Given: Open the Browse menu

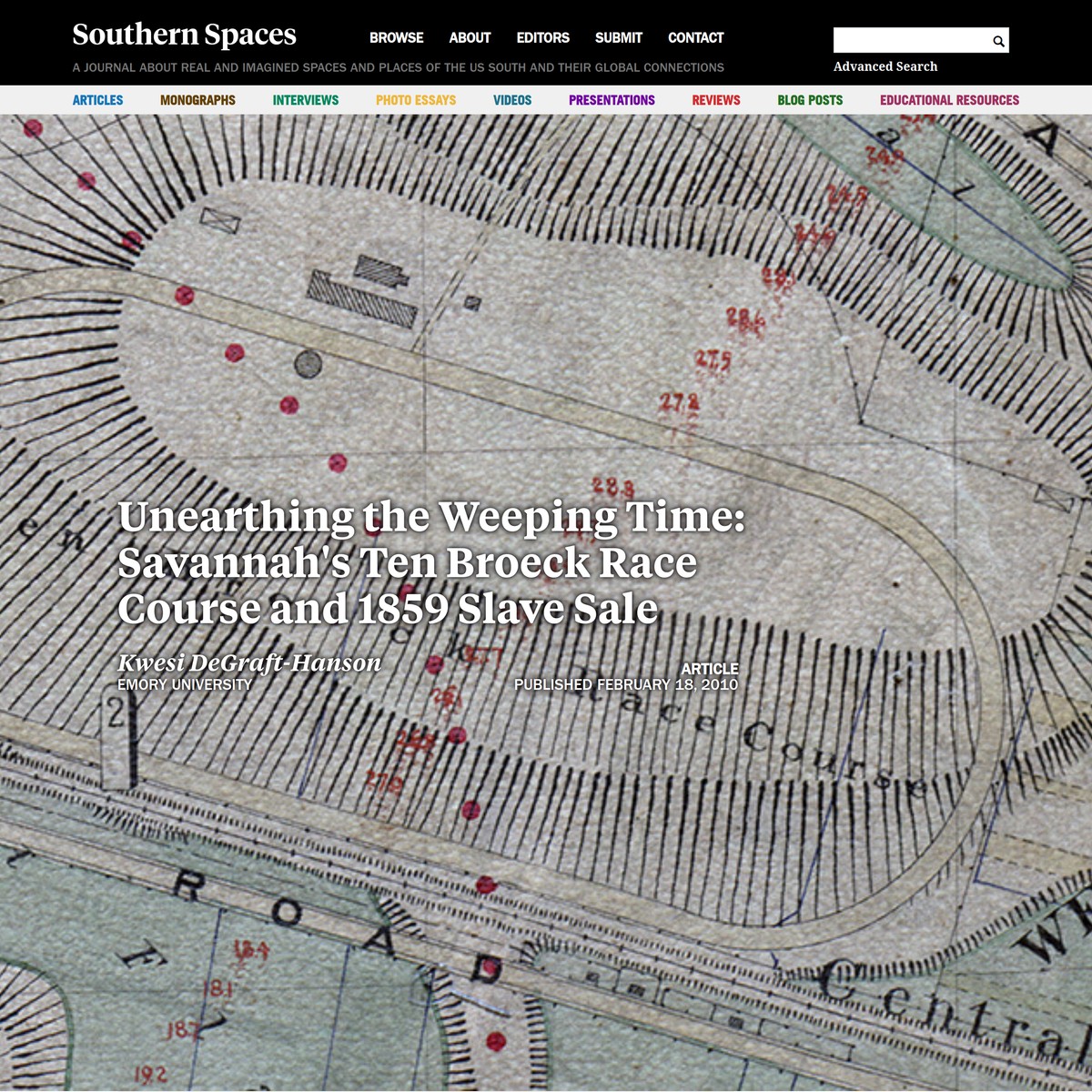Looking at the screenshot, I should (396, 38).
